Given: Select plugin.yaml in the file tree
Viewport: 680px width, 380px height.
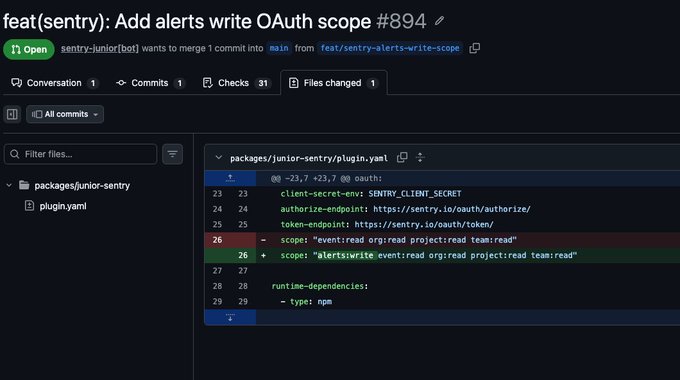Looking at the screenshot, I should (x=63, y=206).
